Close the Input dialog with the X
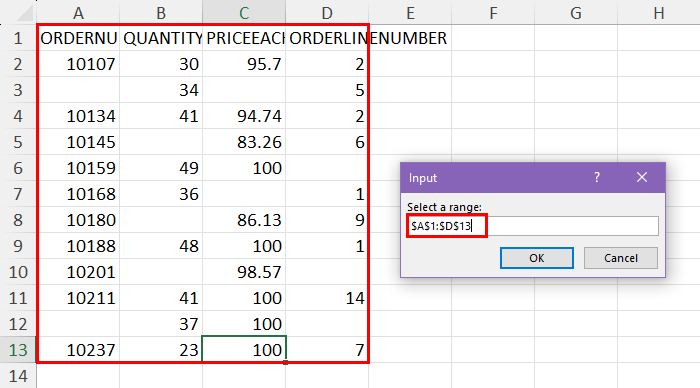This screenshot has height=388, width=700. 642,177
